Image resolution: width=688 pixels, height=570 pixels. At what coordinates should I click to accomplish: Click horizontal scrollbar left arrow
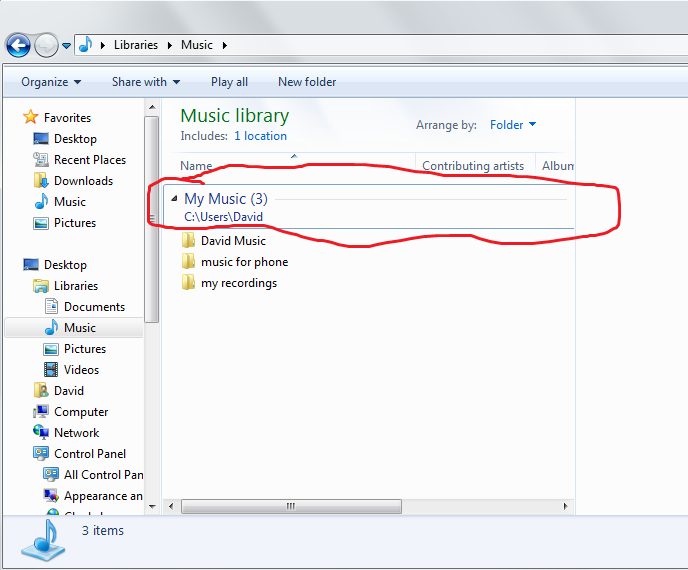(x=171, y=506)
